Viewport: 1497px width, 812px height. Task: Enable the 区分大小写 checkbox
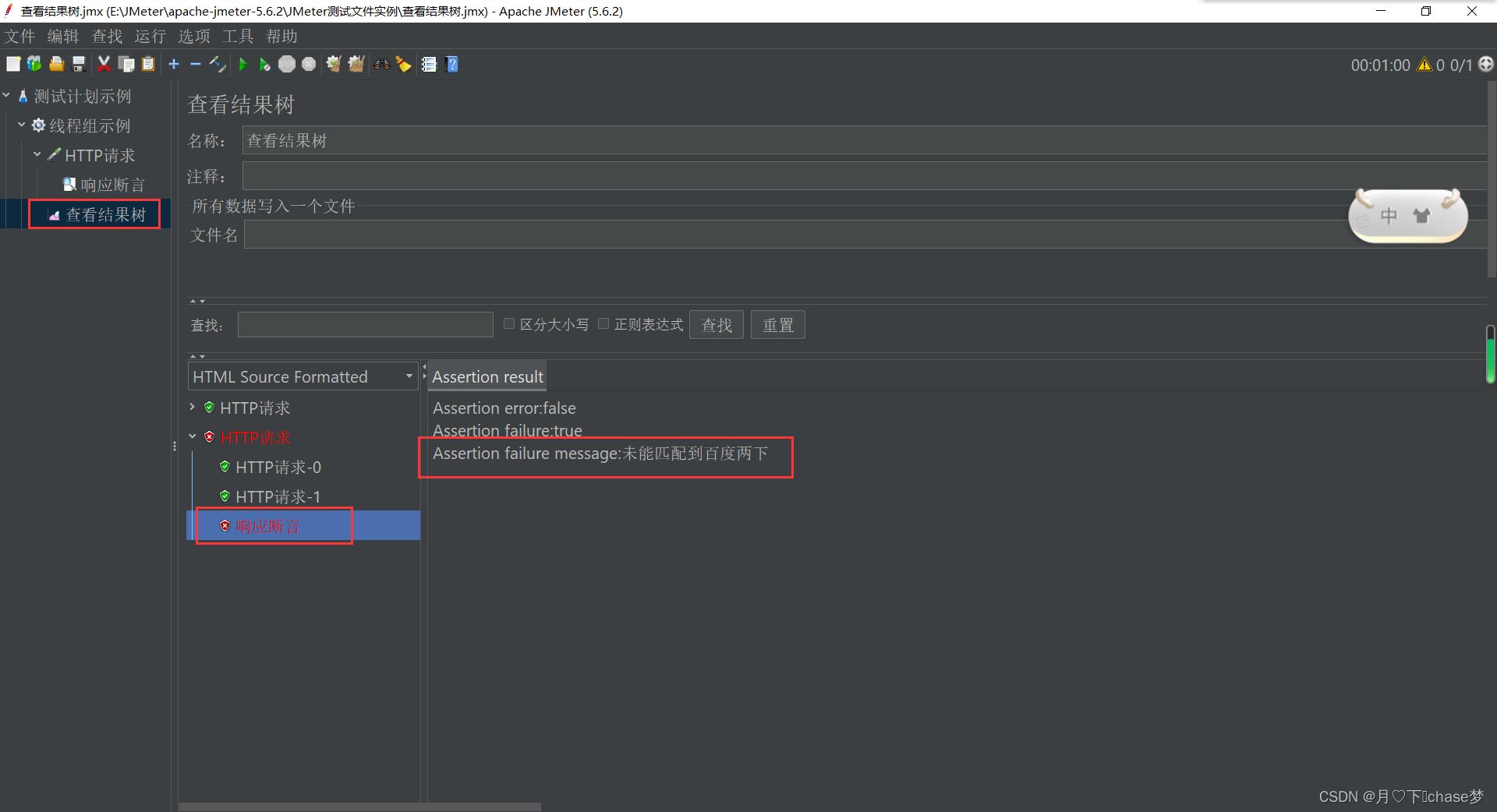509,323
